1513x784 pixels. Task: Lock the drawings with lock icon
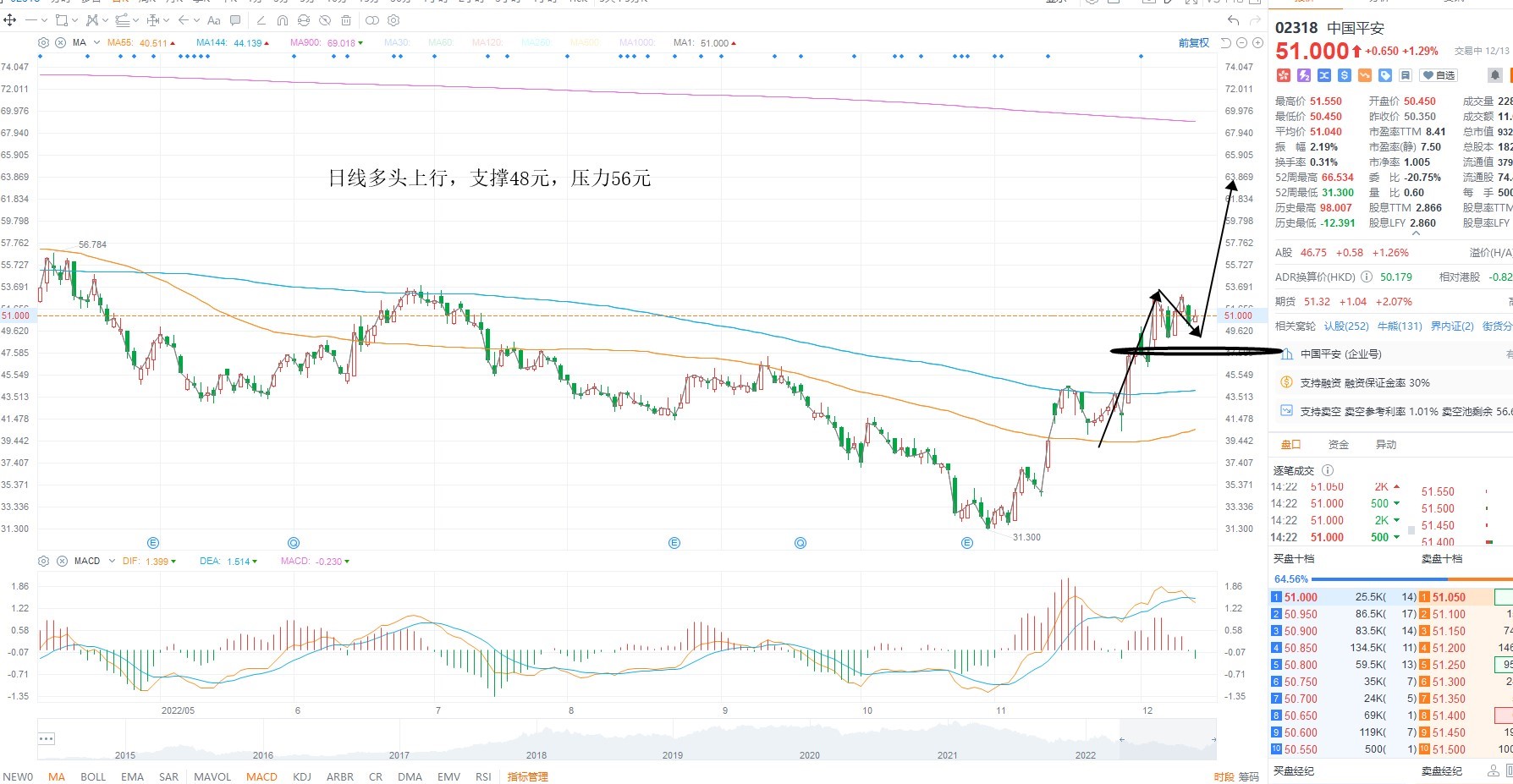click(x=304, y=19)
